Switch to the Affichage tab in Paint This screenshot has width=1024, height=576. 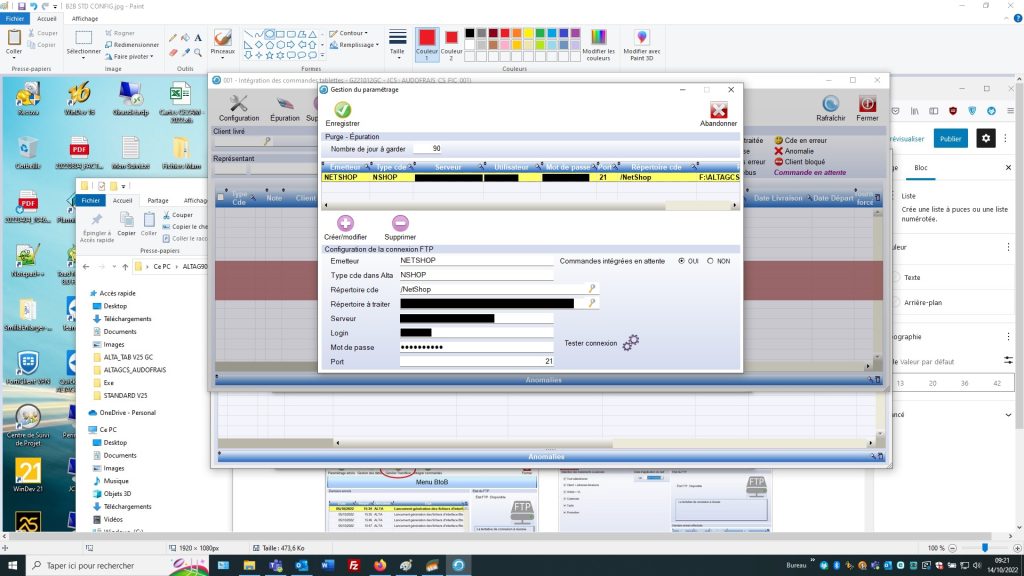(85, 18)
